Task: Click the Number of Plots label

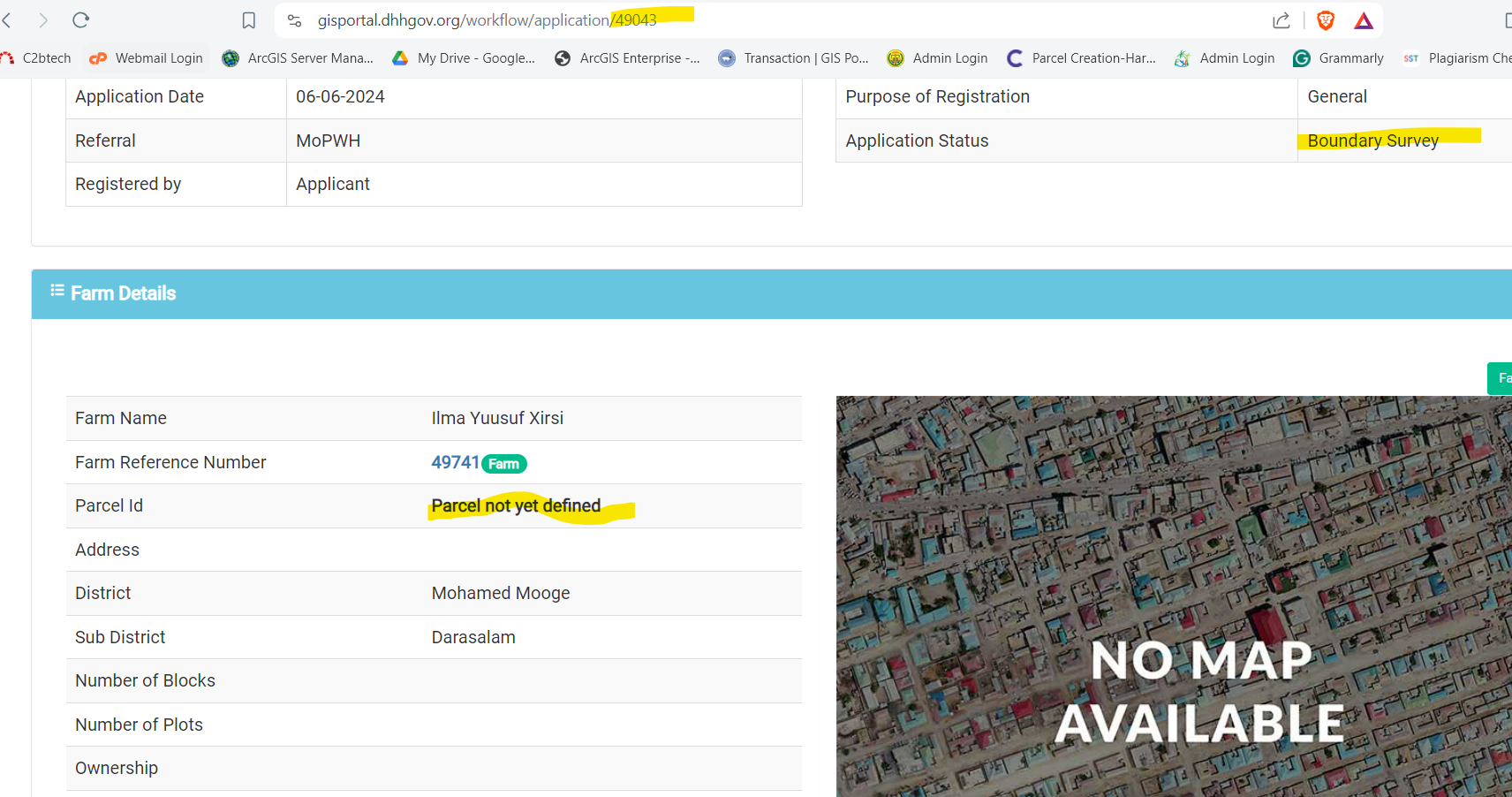Action: pyautogui.click(x=139, y=725)
